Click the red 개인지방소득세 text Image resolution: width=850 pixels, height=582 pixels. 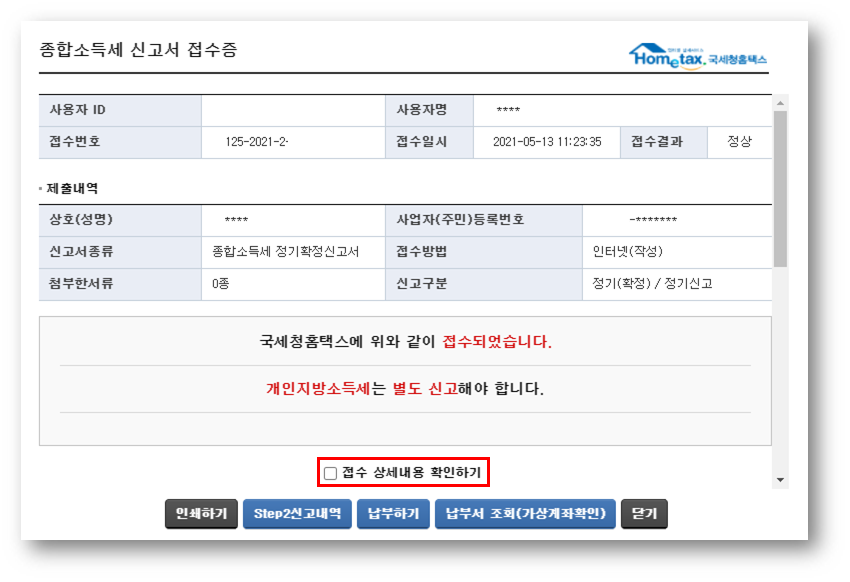pos(318,389)
